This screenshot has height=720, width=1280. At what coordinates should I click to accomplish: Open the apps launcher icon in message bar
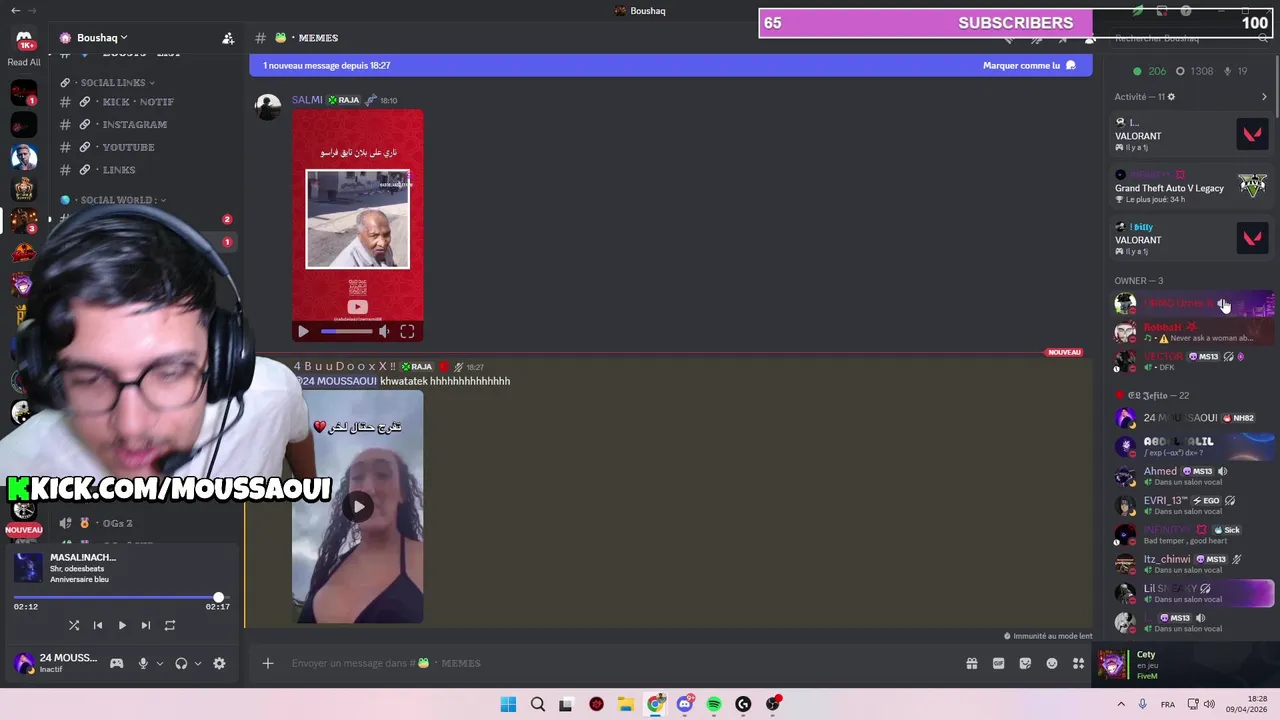tap(1078, 663)
